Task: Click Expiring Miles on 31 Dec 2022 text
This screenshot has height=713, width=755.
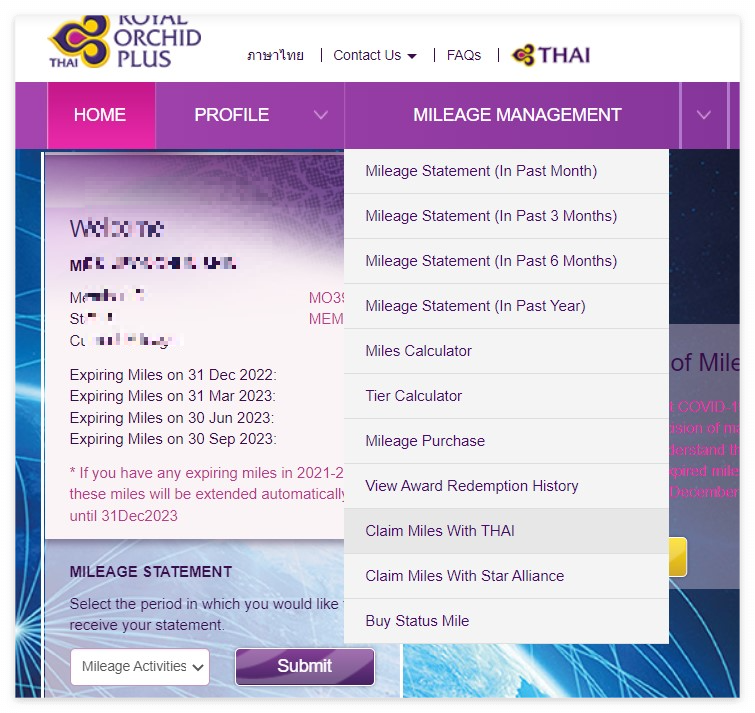Action: click(173, 375)
